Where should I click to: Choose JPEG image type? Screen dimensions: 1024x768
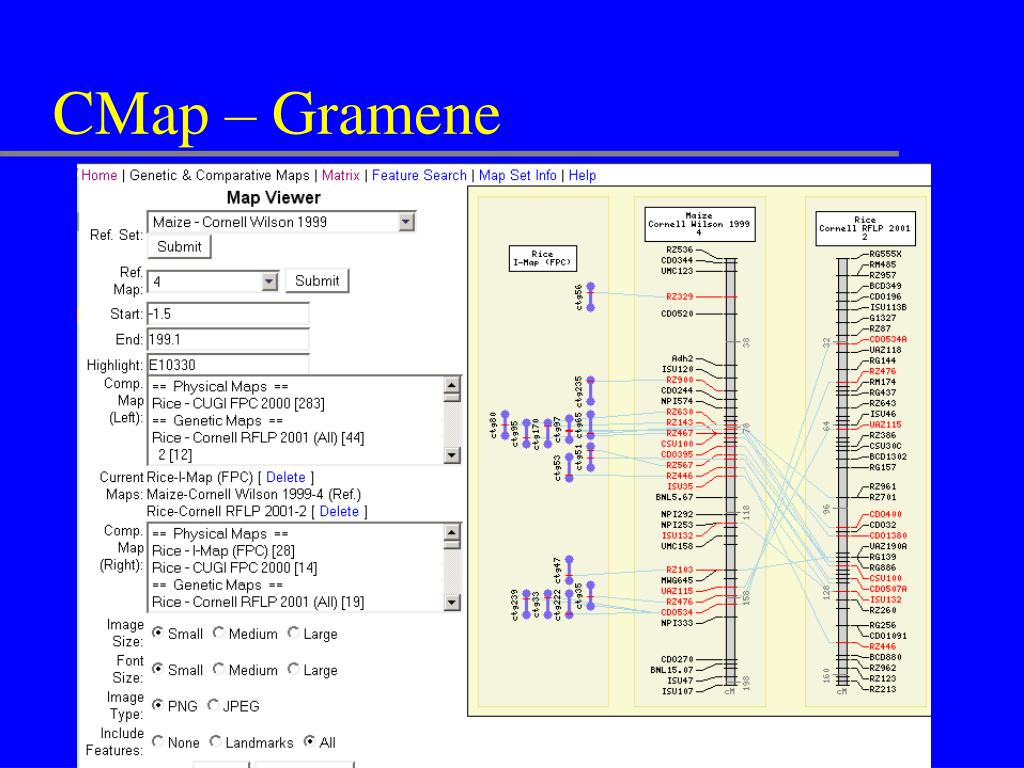[213, 705]
